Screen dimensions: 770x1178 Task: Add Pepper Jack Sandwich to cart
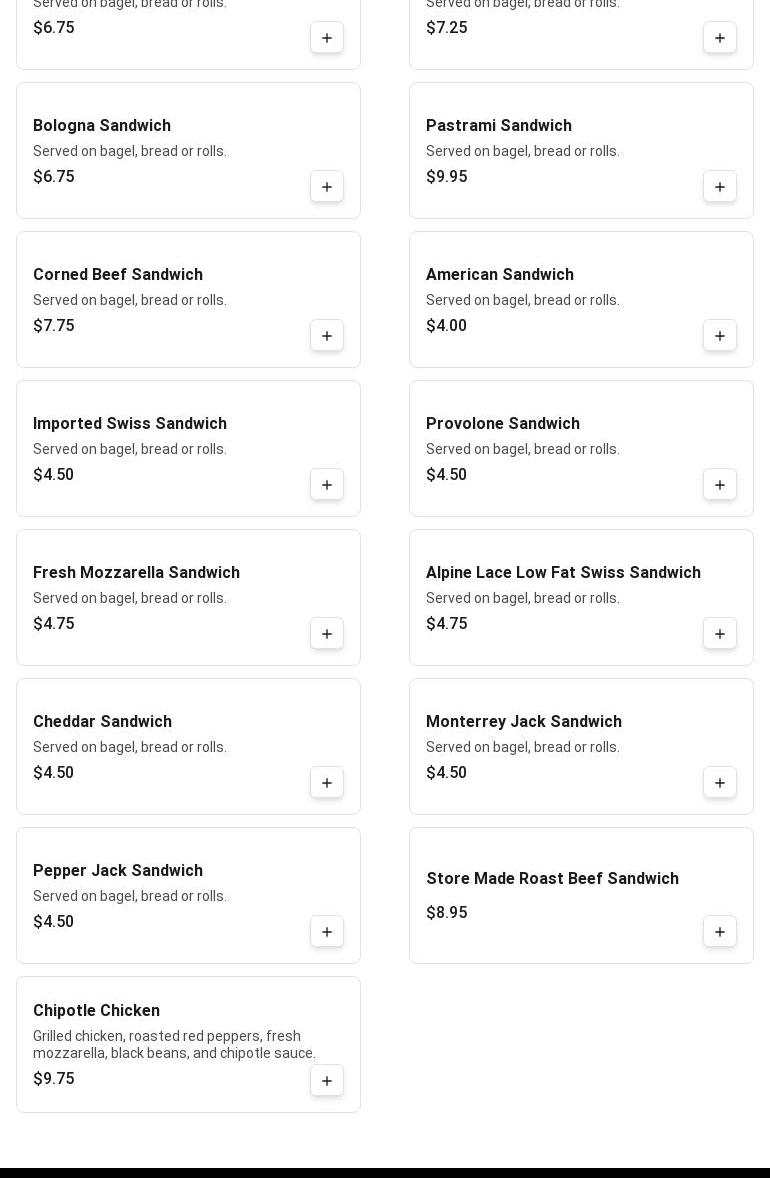327,932
